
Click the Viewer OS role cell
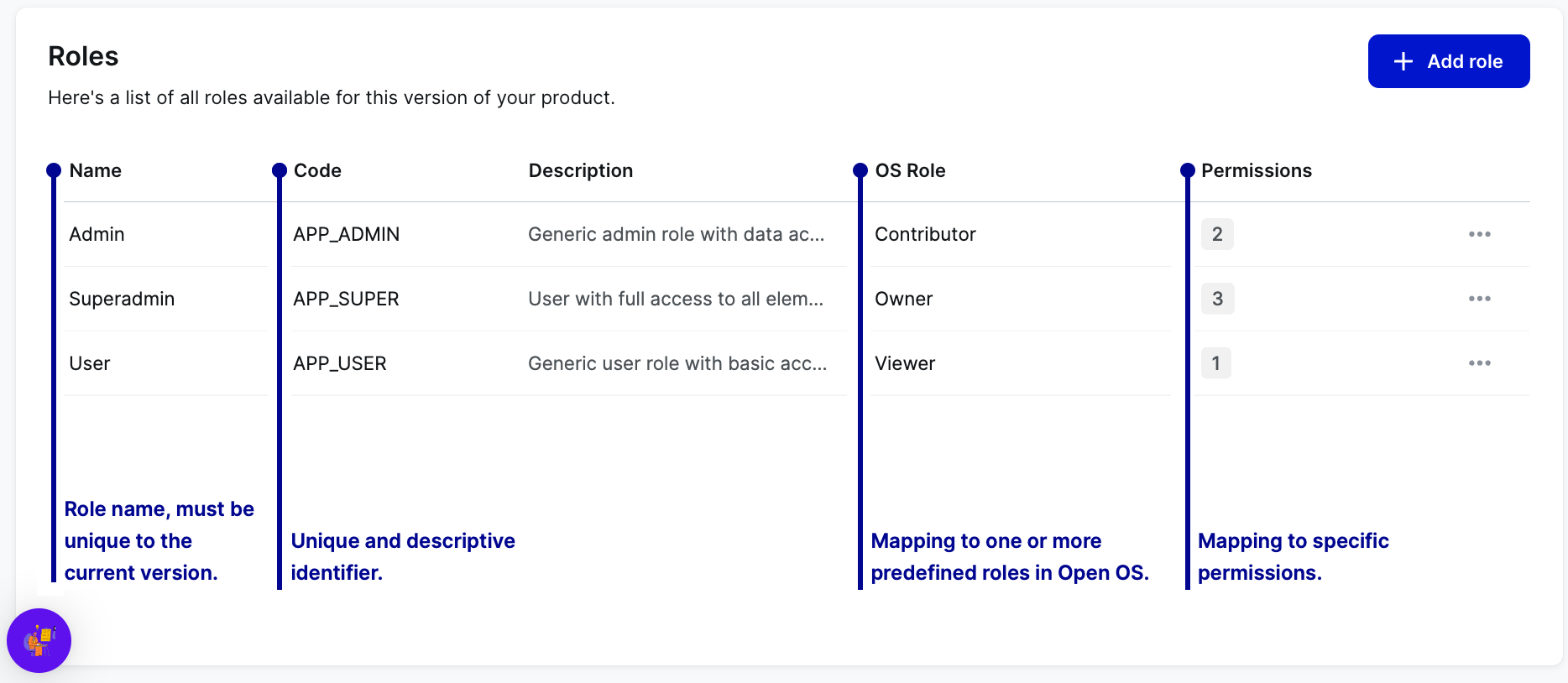905,363
